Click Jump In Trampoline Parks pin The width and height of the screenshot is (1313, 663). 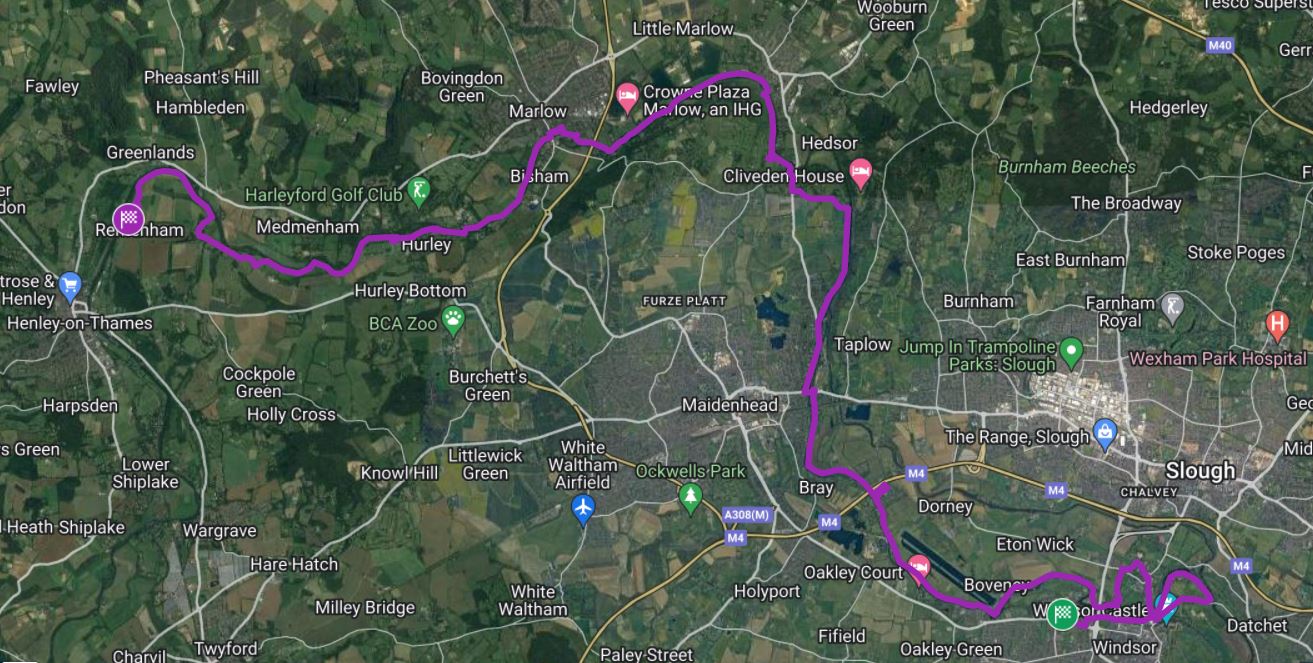tap(1072, 351)
